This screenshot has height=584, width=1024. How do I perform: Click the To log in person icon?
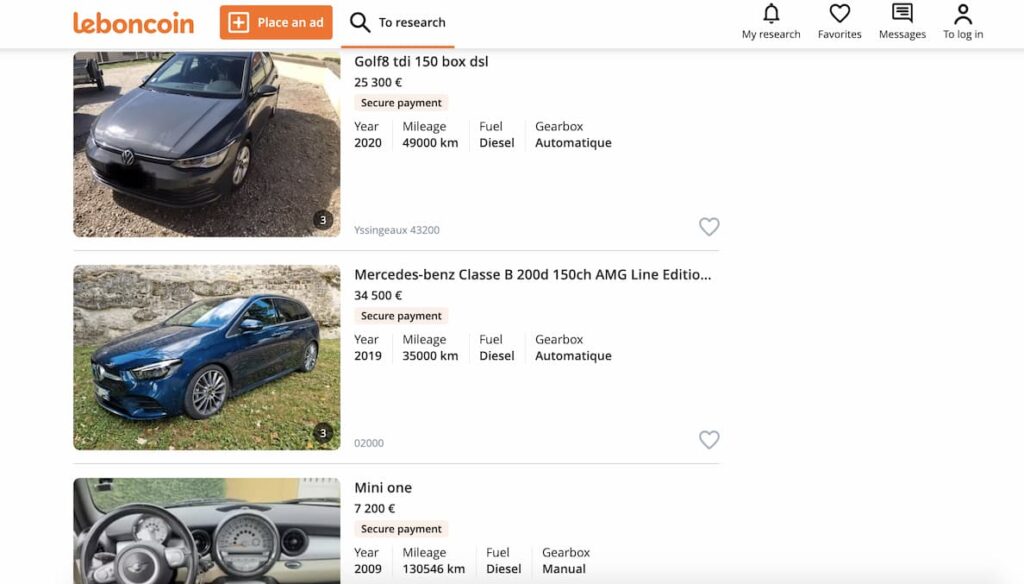[963, 14]
